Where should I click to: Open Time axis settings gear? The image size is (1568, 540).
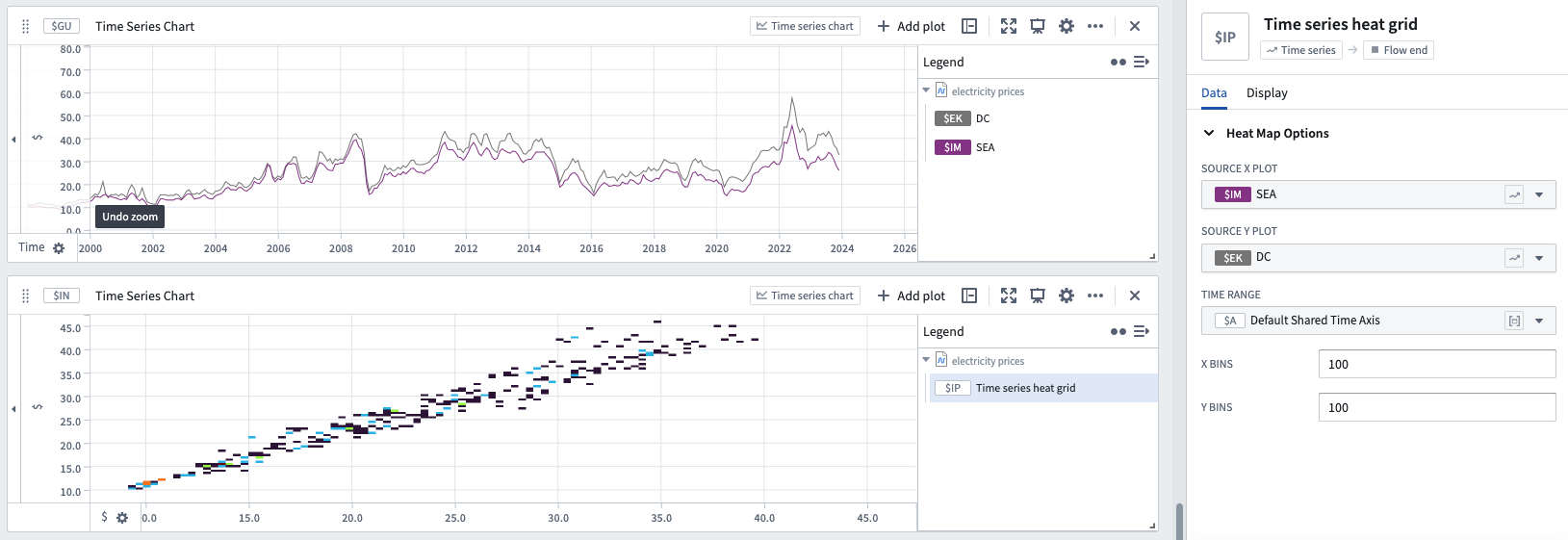coord(59,248)
